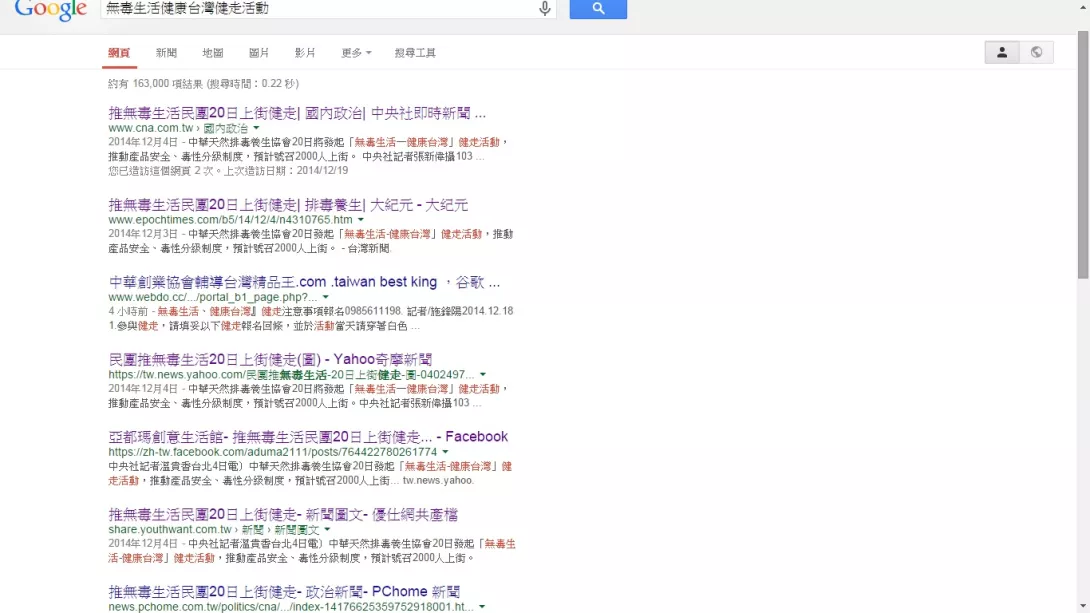Viewport: 1090px width, 613px height.
Task: Open the 中央社即時新聞 result titled 推無毒生活民團20日上街健走
Action: (x=297, y=113)
